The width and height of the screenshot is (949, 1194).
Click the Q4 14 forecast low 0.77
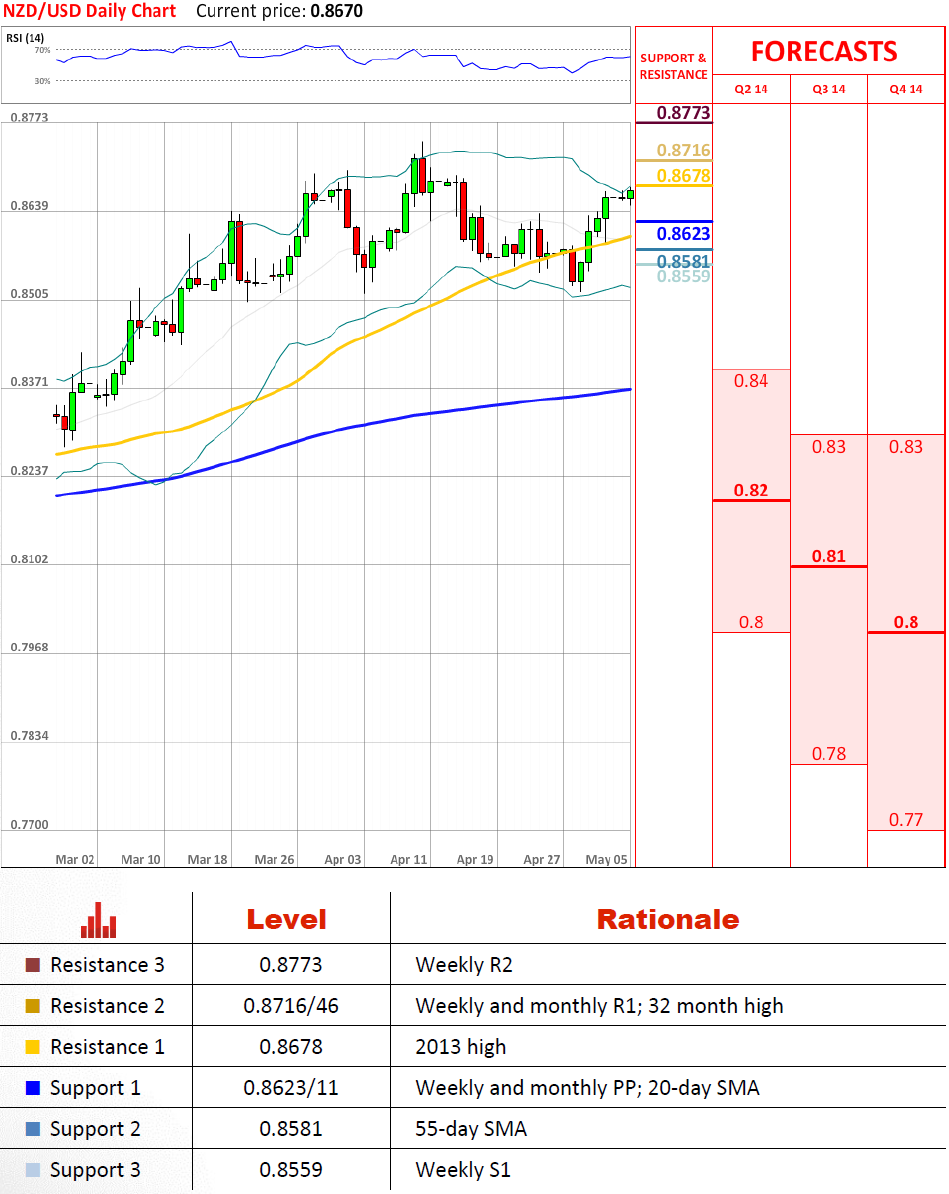pyautogui.click(x=906, y=820)
